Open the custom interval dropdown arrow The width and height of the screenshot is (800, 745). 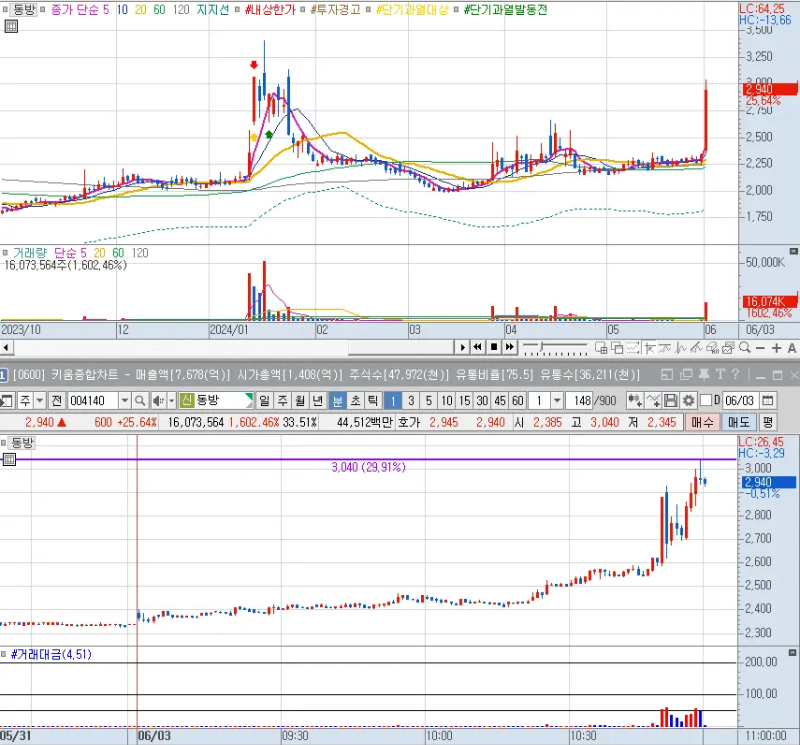pos(557,401)
